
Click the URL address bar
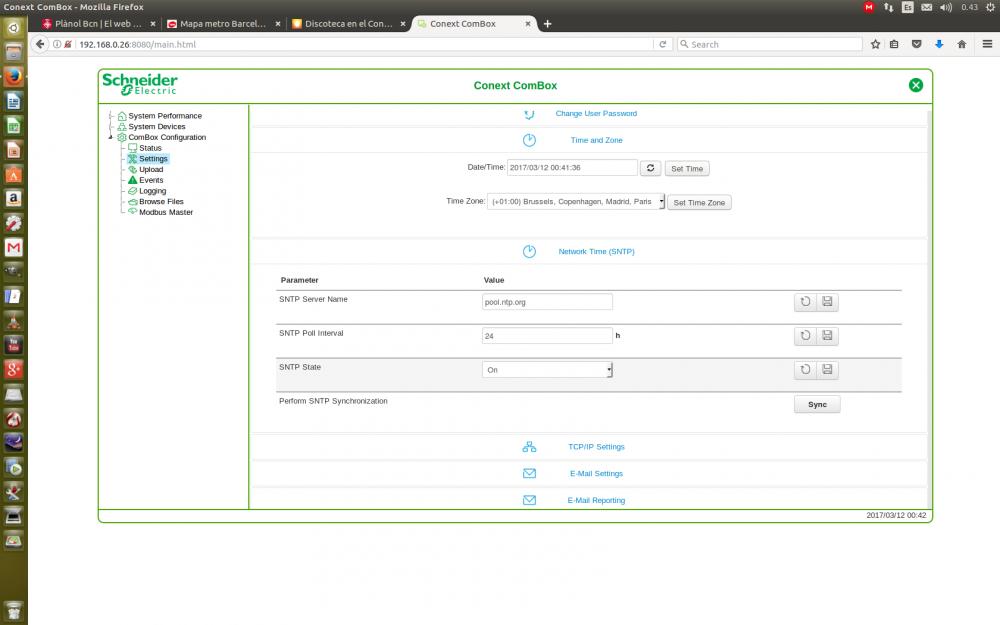364,45
